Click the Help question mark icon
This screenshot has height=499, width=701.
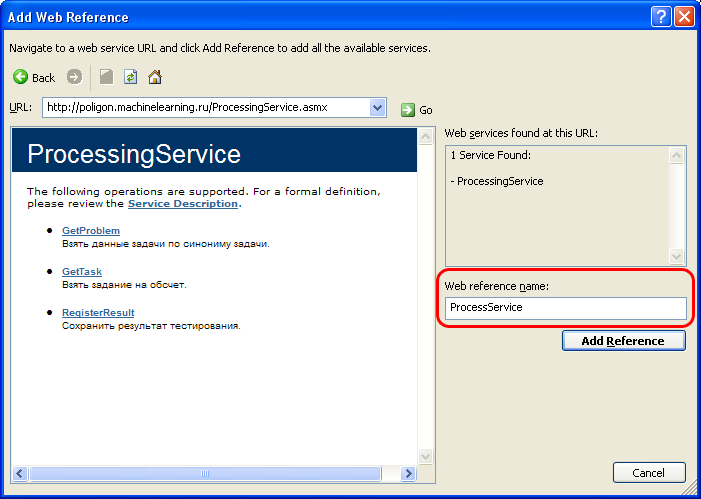click(x=661, y=17)
